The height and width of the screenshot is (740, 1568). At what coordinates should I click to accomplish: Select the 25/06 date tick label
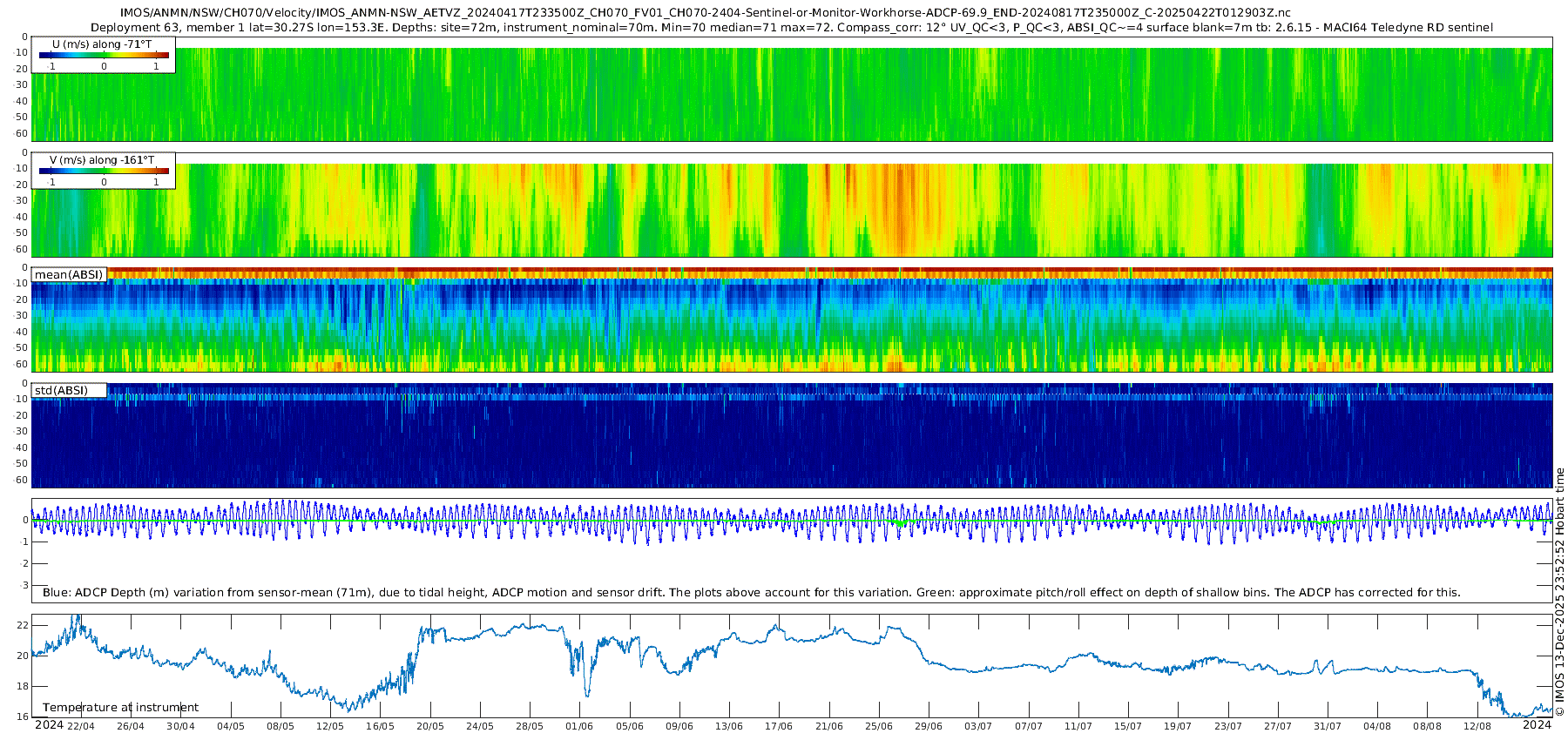(x=878, y=726)
